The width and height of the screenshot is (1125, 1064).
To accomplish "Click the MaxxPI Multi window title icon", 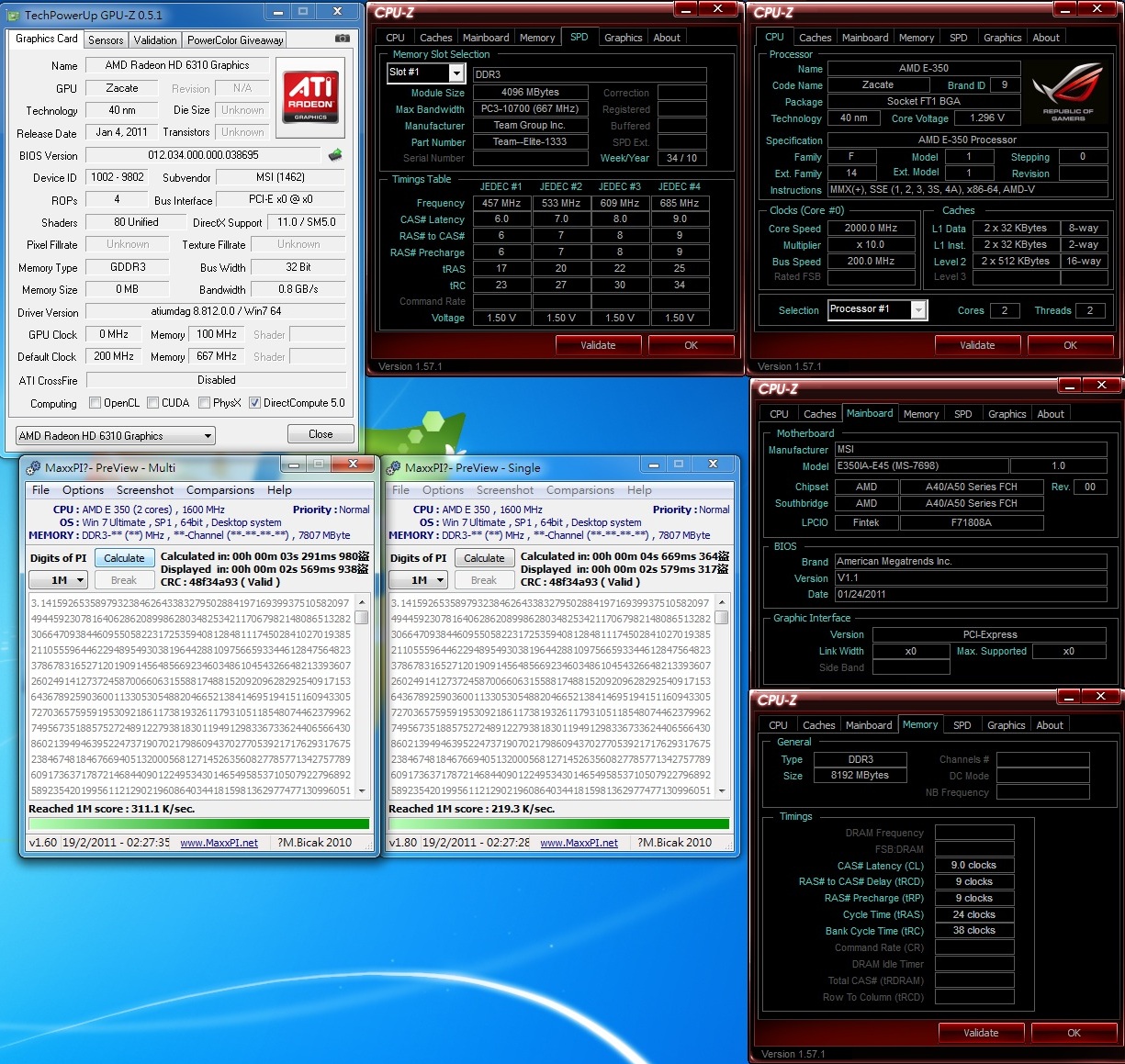I will pyautogui.click(x=33, y=468).
